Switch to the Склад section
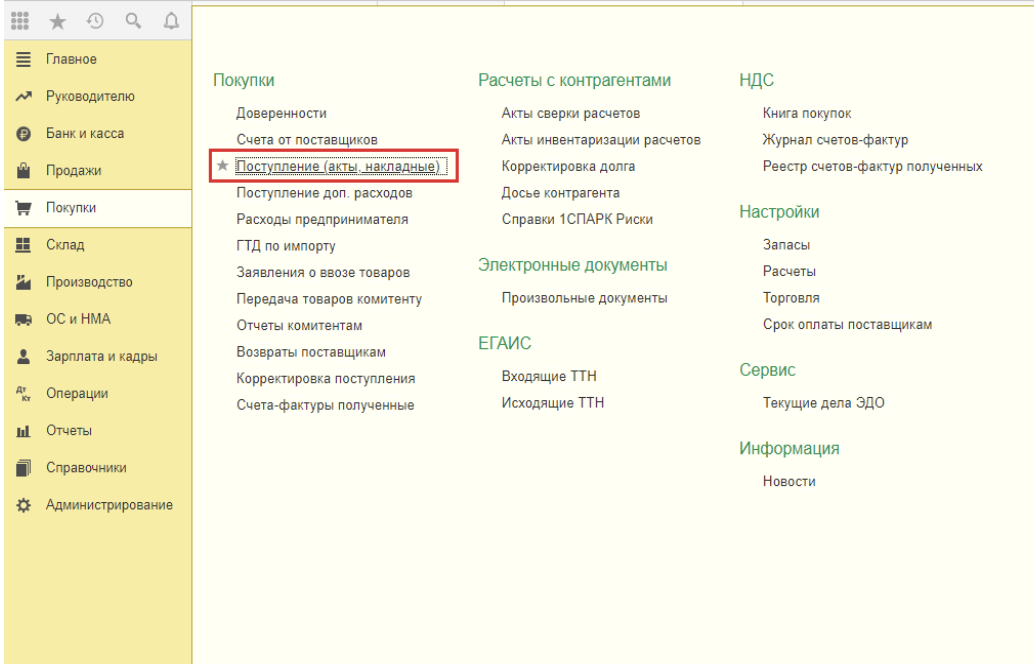The image size is (1034, 664). pos(65,245)
